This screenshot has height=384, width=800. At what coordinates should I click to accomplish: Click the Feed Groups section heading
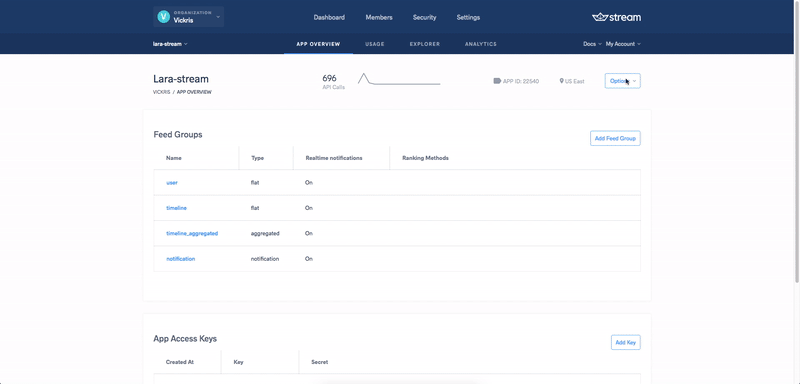178,135
